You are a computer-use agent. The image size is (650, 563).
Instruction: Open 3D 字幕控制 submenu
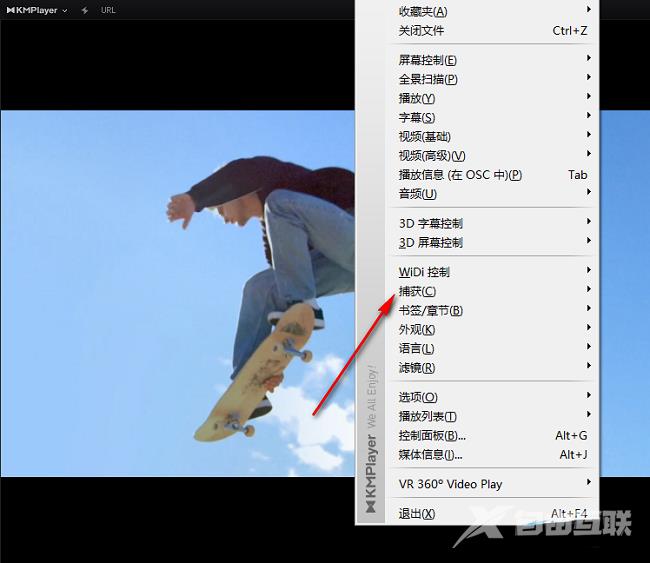431,223
